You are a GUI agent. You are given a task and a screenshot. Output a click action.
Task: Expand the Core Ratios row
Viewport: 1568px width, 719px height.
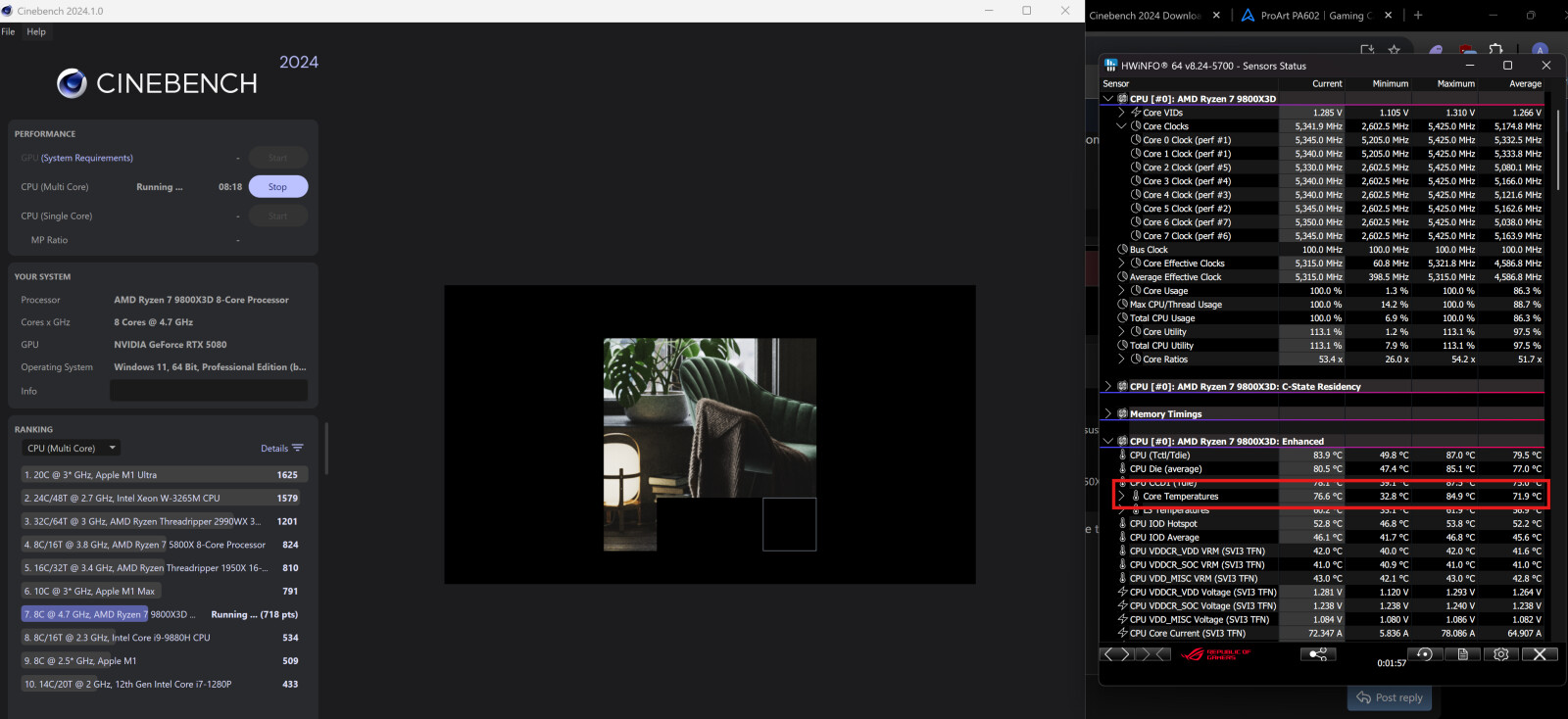[1122, 359]
